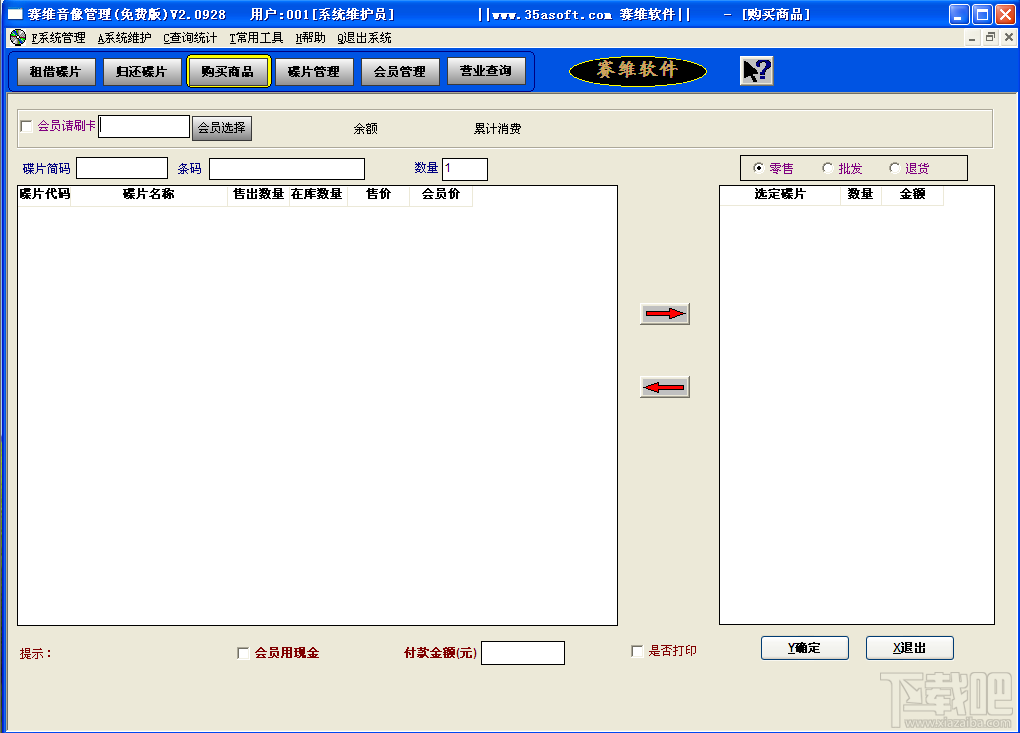Click the 售价 column header
The image size is (1020, 733).
point(379,194)
